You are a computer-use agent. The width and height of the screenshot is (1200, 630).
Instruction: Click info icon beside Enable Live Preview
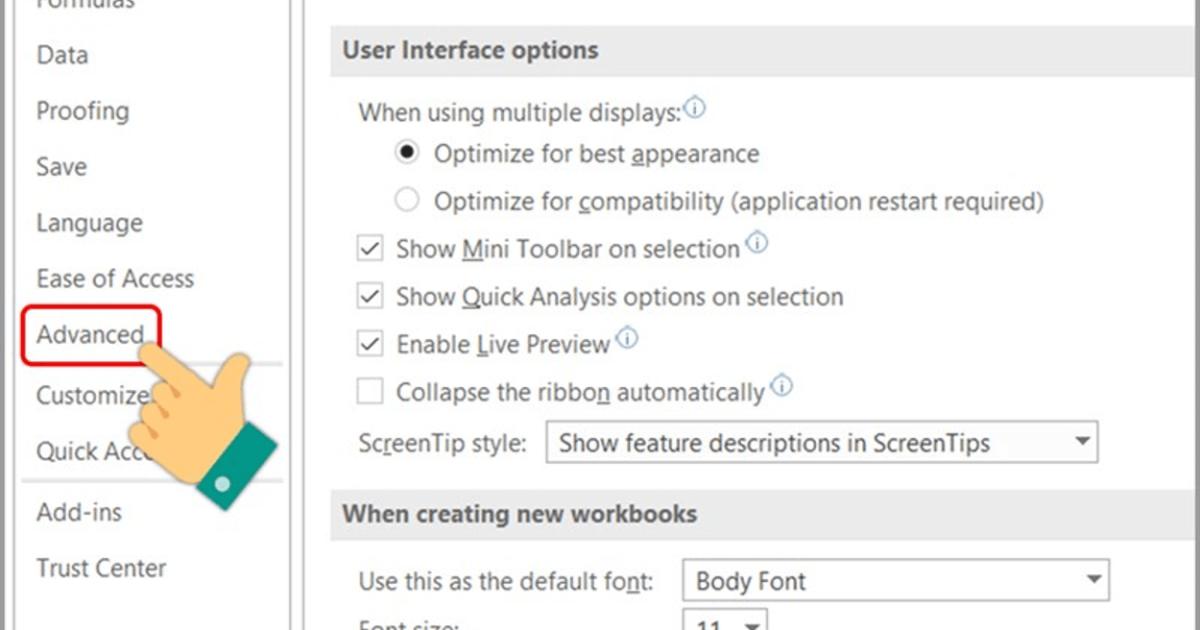pyautogui.click(x=627, y=339)
